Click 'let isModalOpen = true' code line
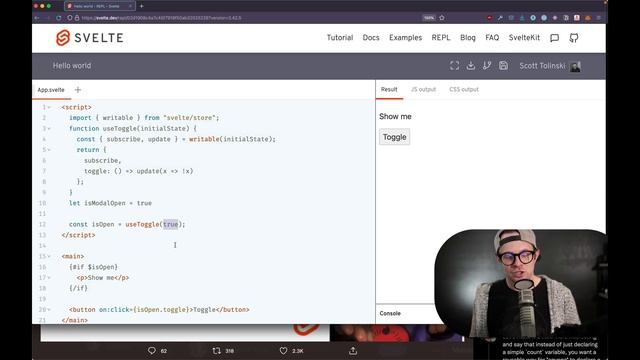The image size is (640, 360). (110, 203)
